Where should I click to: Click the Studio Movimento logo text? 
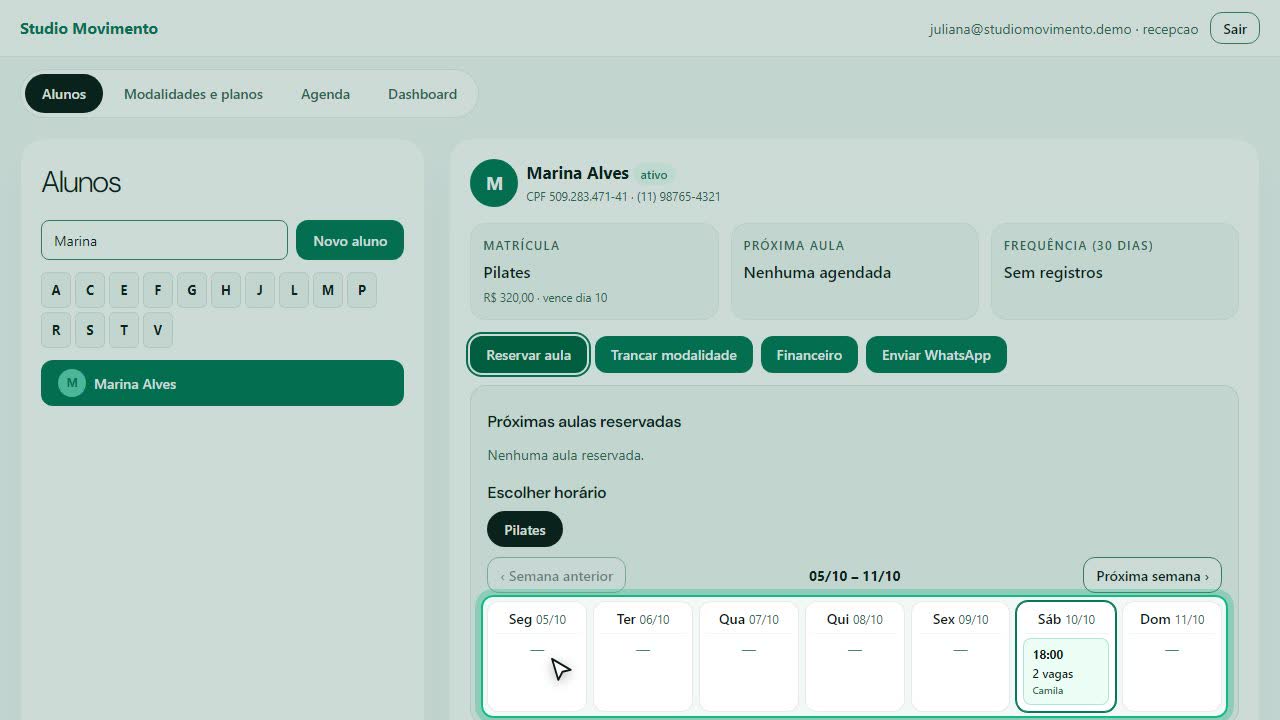tap(89, 28)
